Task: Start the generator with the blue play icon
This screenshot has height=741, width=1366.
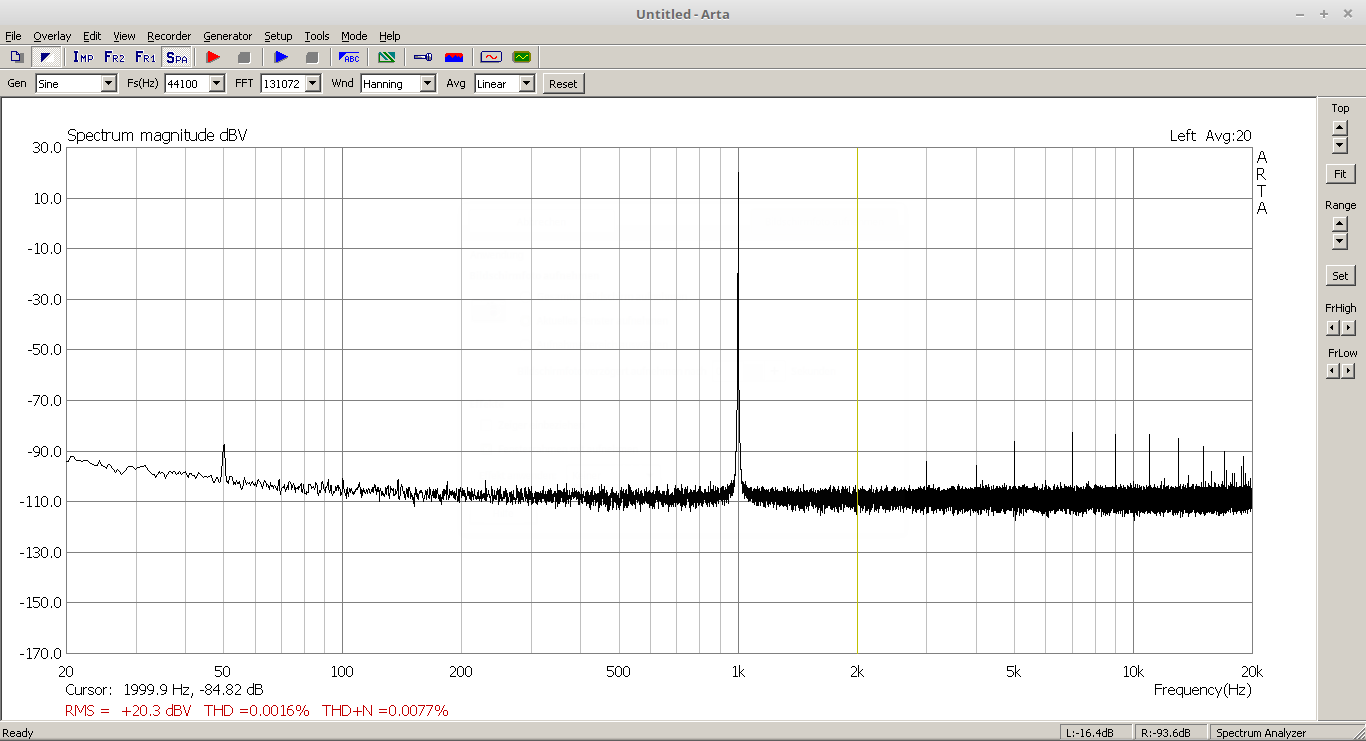Action: 281,57
